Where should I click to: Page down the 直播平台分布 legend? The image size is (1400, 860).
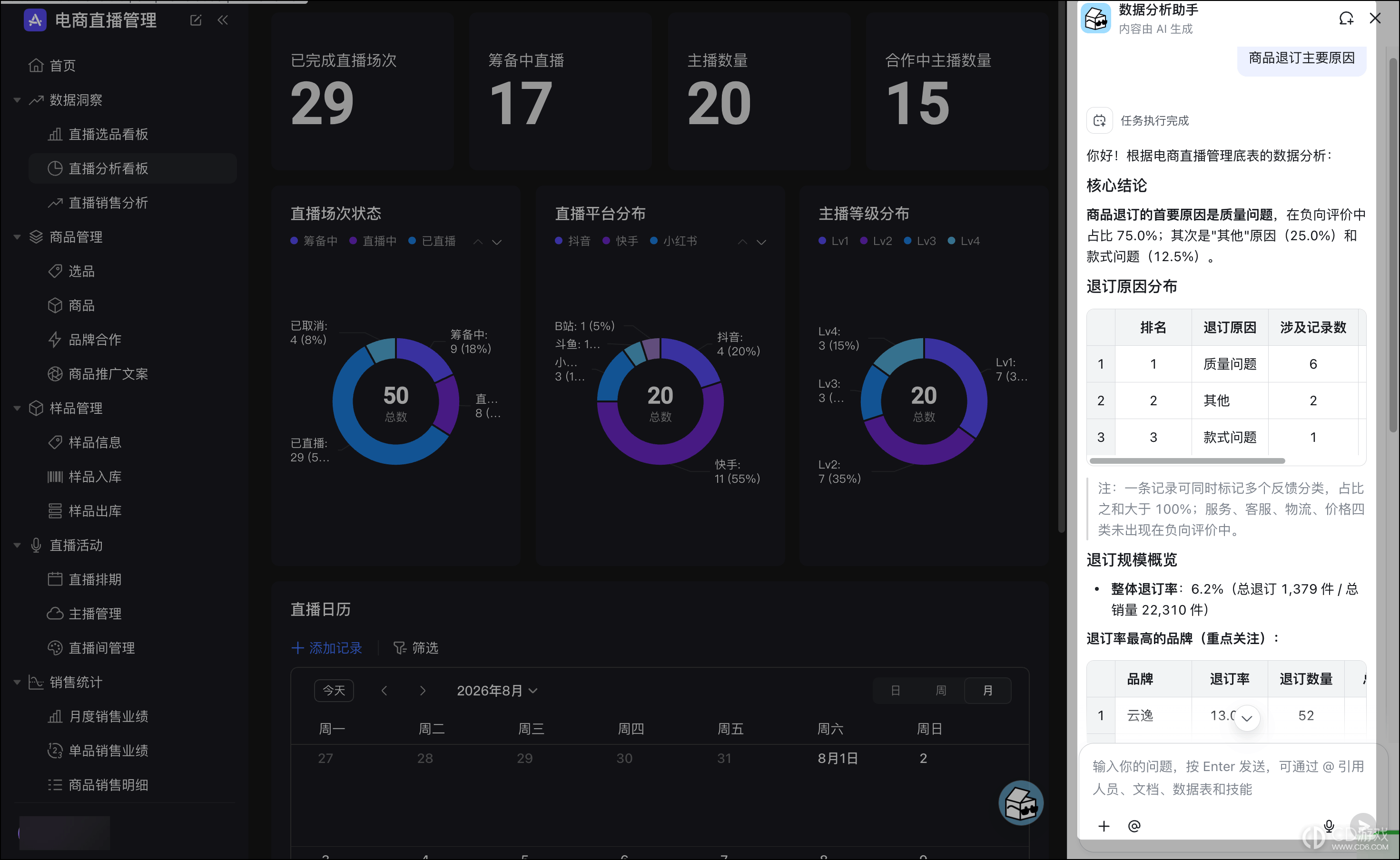761,242
